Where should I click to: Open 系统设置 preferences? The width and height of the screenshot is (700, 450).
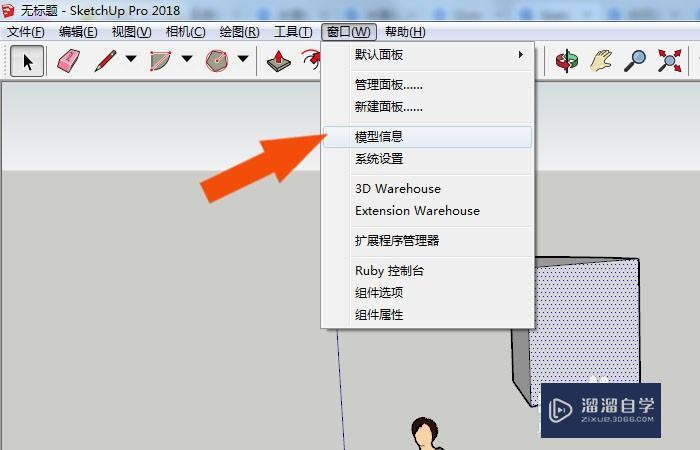click(x=429, y=158)
